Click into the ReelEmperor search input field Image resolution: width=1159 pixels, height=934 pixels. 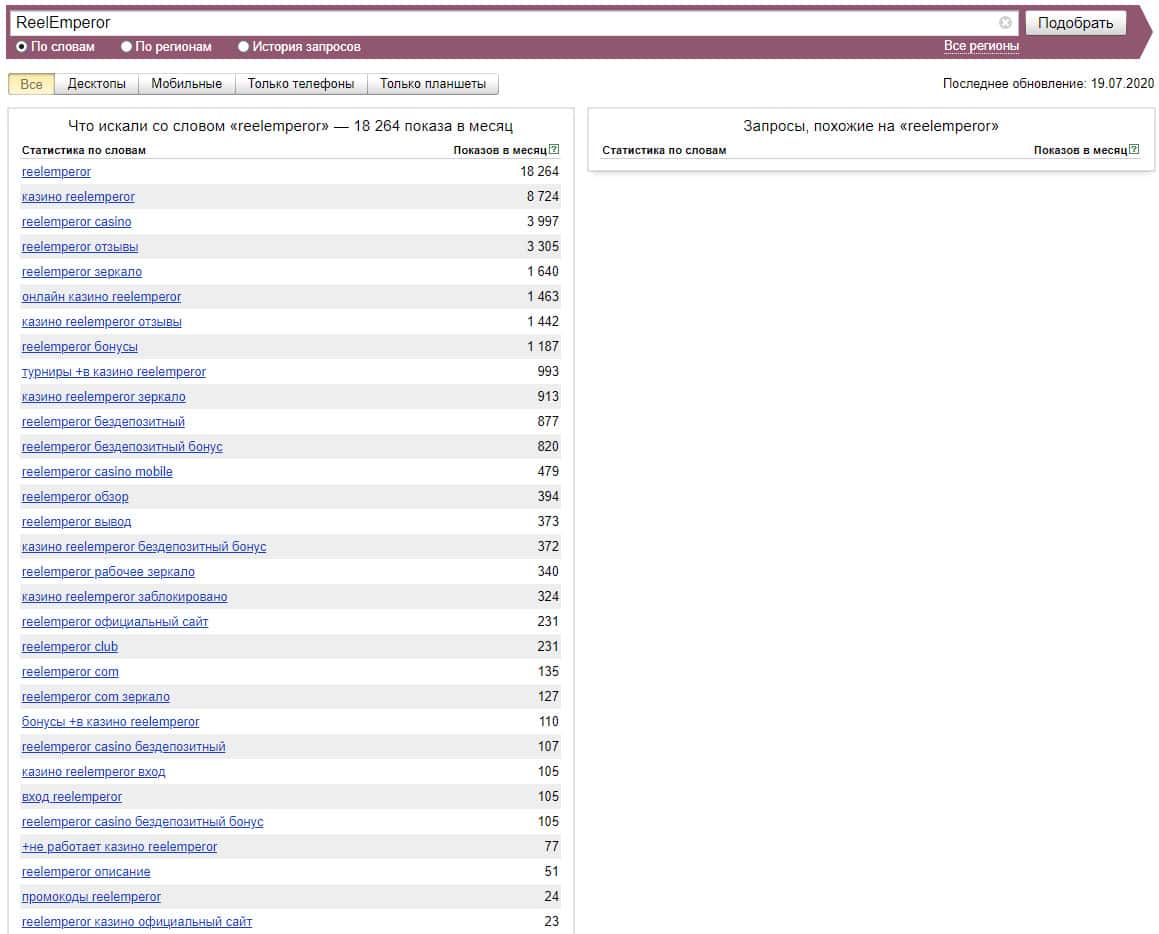coord(500,23)
